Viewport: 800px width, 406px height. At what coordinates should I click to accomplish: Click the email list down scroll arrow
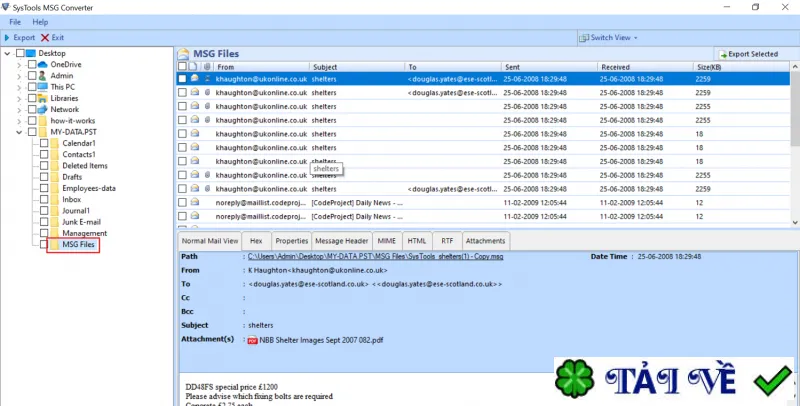(x=795, y=222)
